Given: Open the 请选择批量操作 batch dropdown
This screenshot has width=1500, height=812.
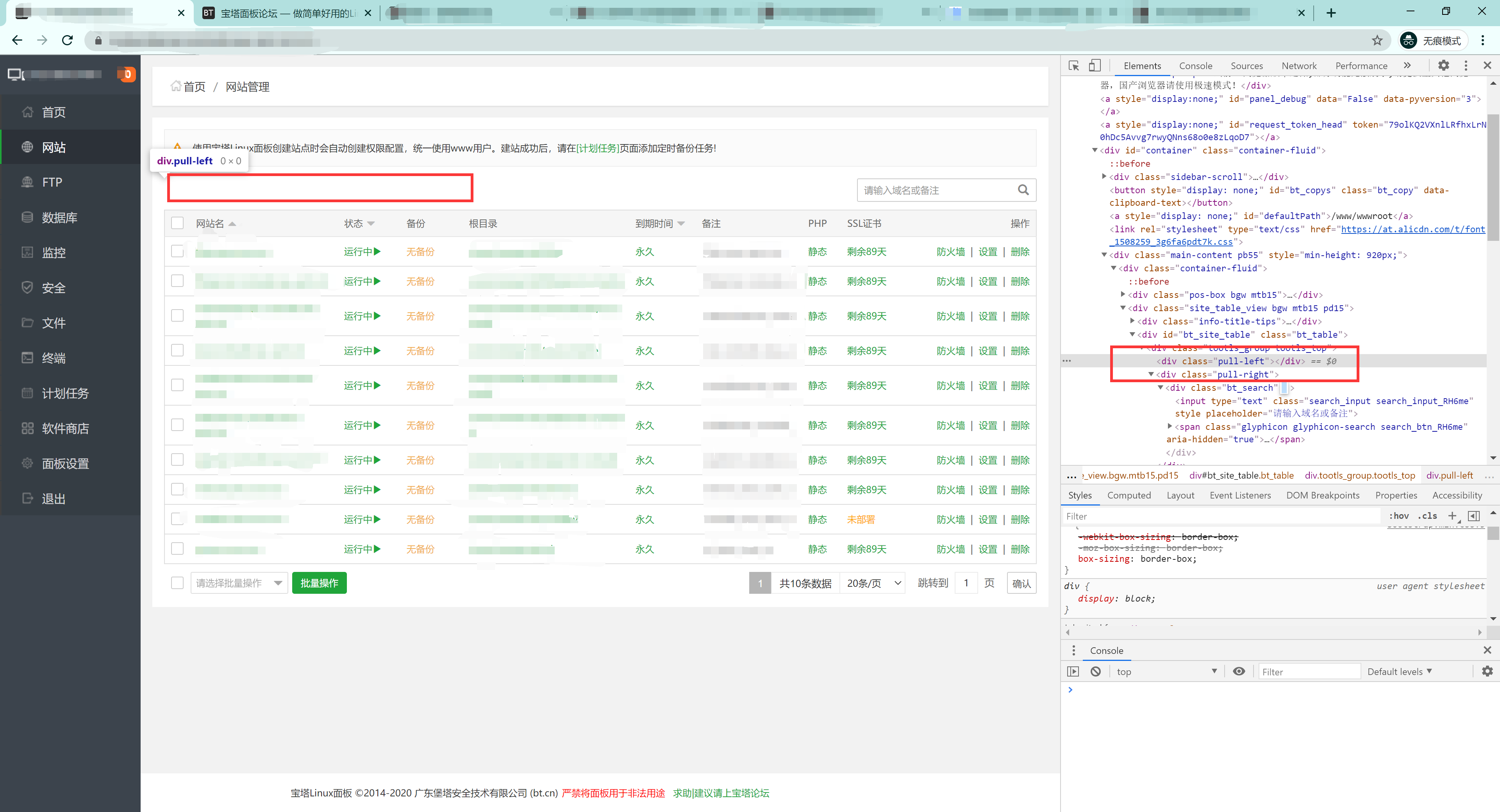Looking at the screenshot, I should [x=239, y=583].
